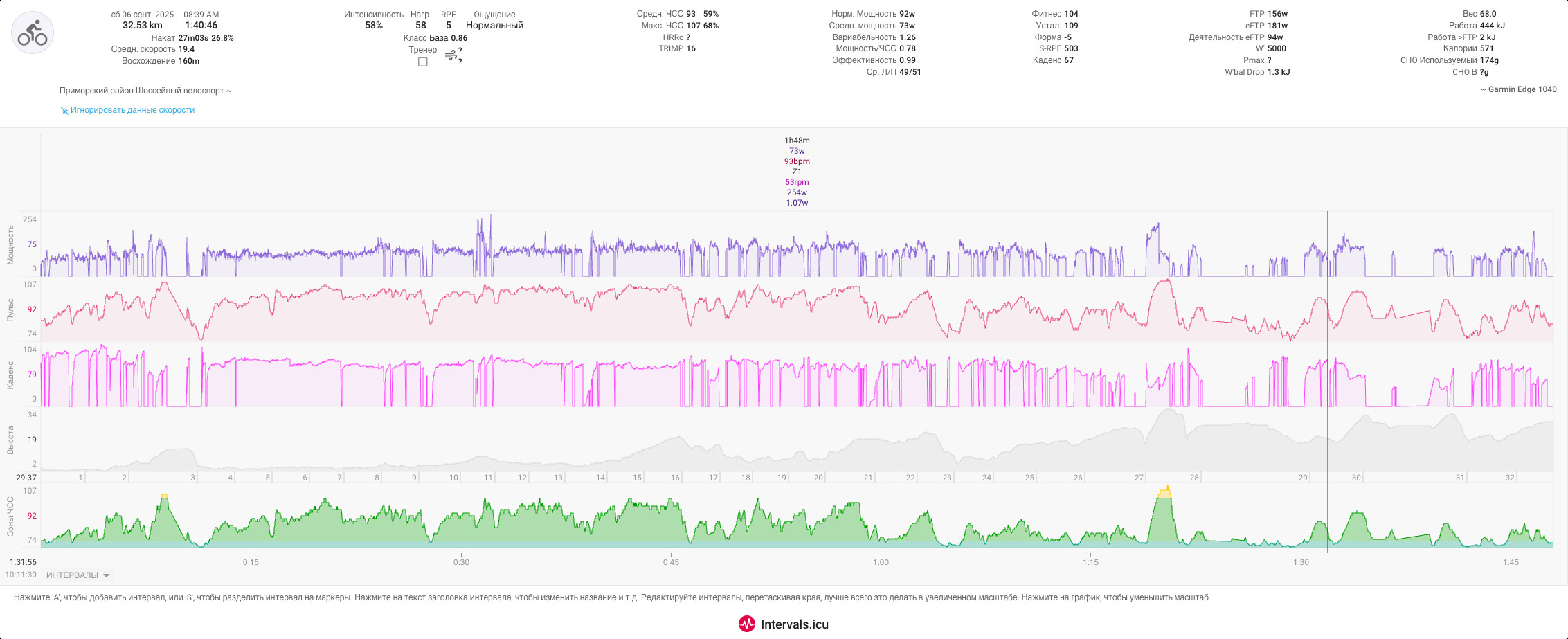
Task: Click the small yellow peak marker near 0:08
Action: tap(164, 496)
